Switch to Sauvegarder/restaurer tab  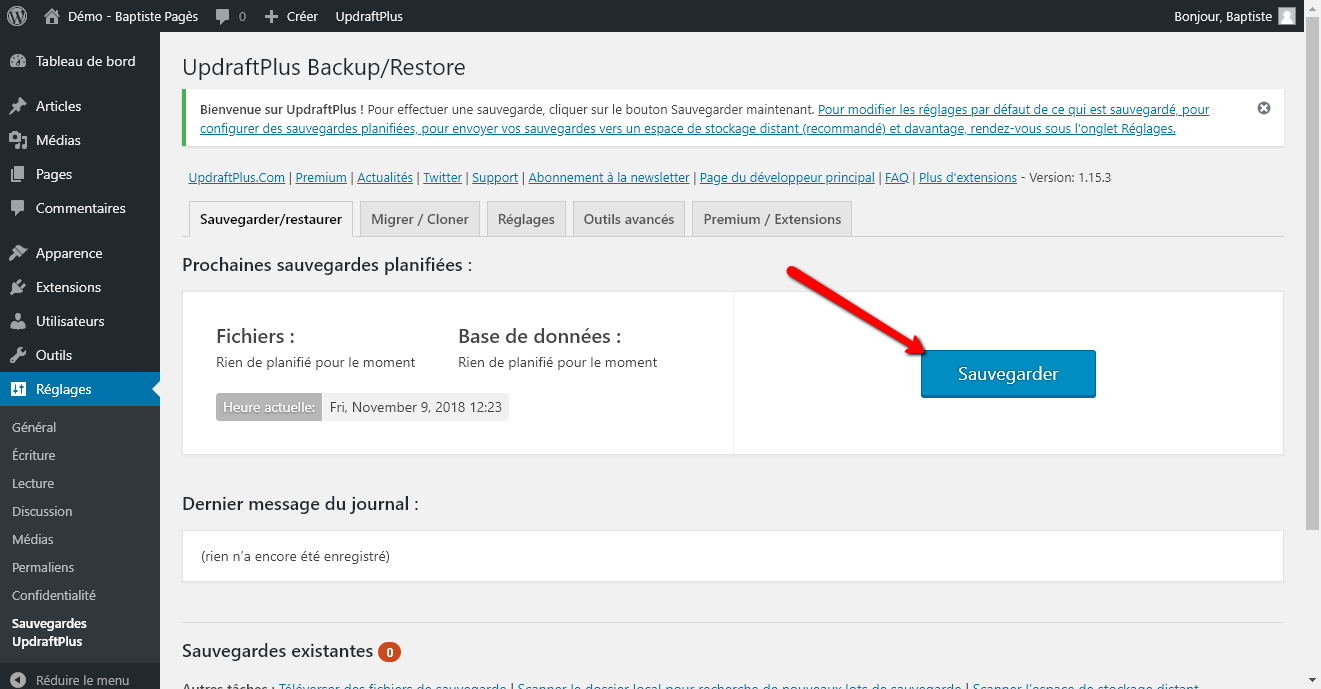click(x=271, y=219)
